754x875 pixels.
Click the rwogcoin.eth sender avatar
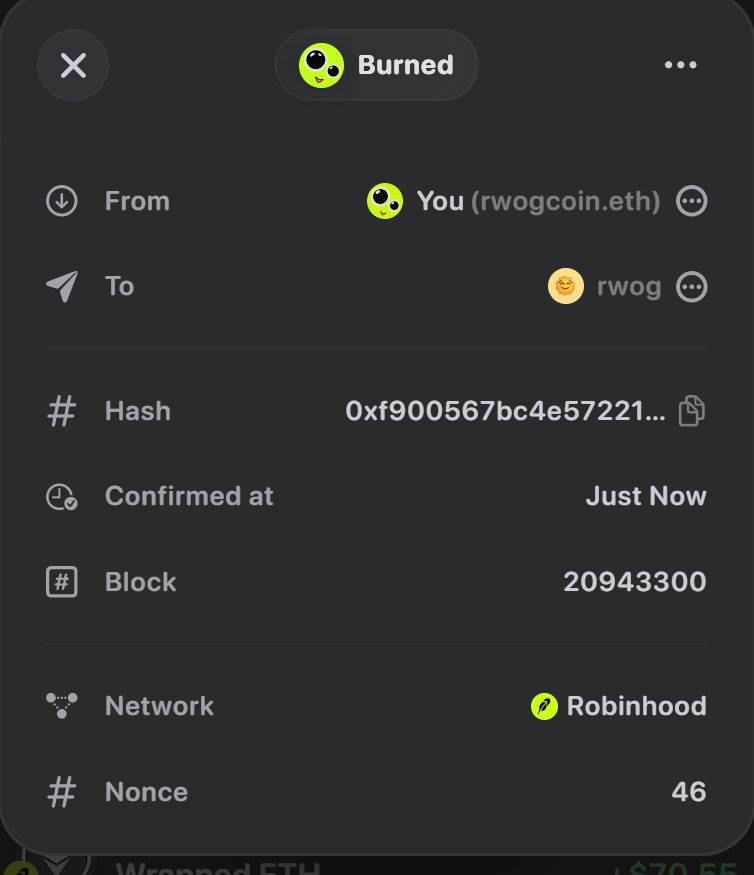coord(385,201)
